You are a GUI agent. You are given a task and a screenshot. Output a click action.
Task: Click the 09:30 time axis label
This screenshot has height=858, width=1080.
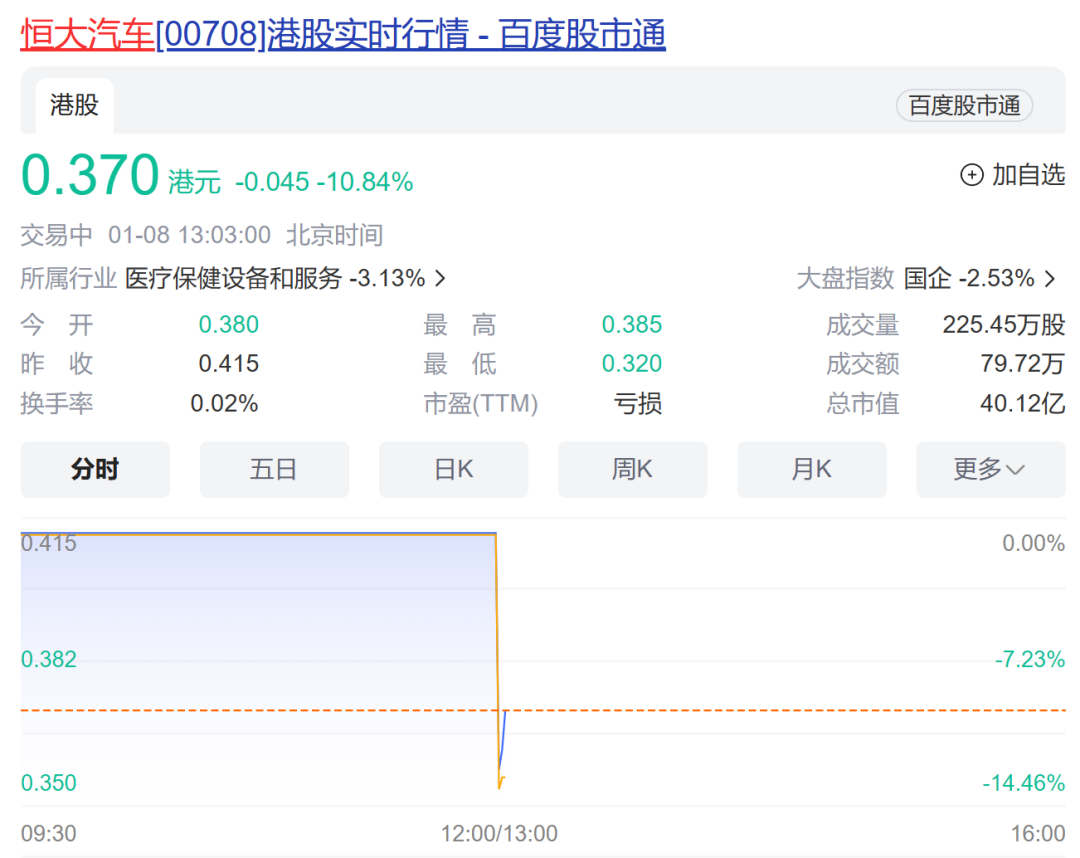(48, 834)
